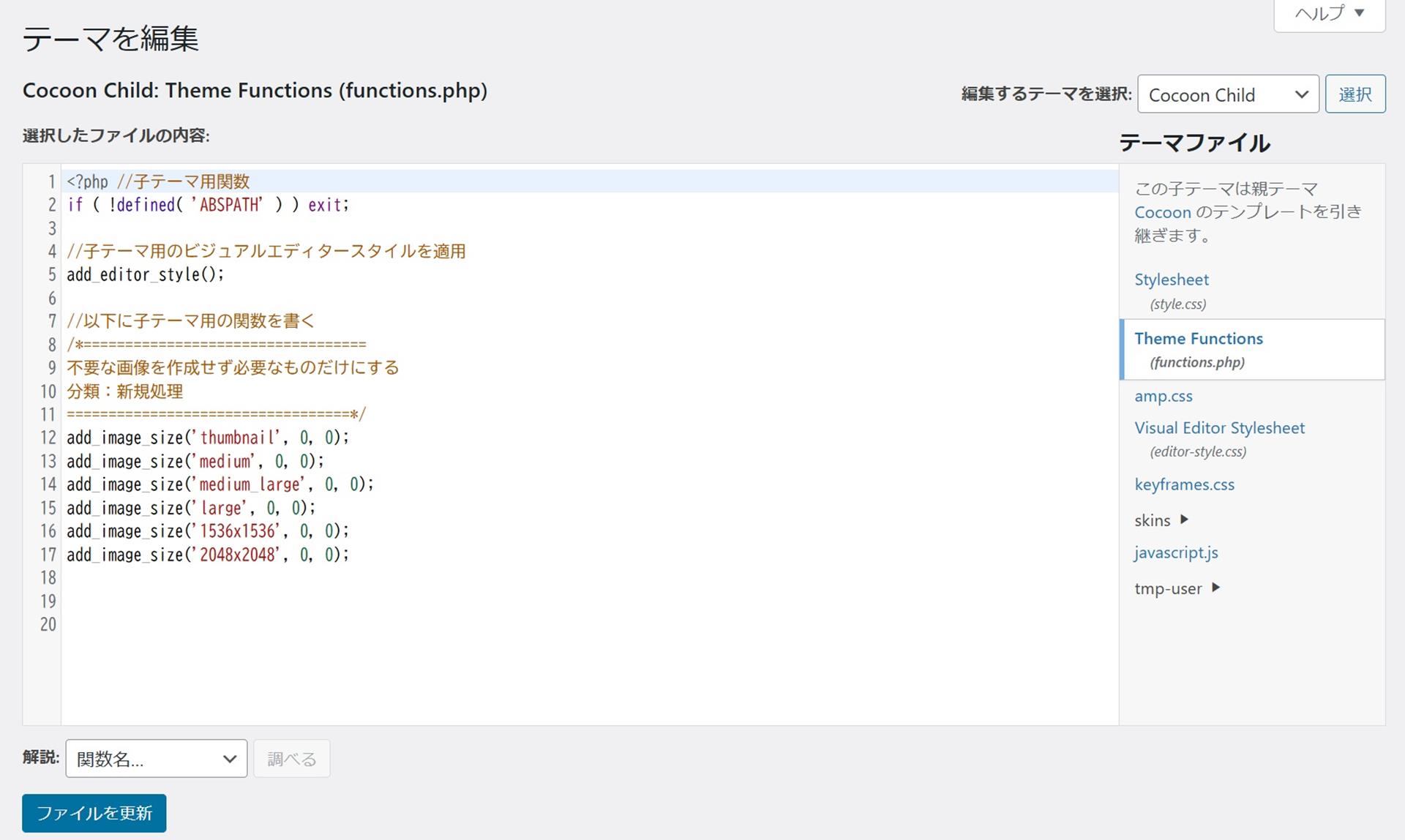Open javascript.js theme file
This screenshot has height=840, width=1405.
1176,552
